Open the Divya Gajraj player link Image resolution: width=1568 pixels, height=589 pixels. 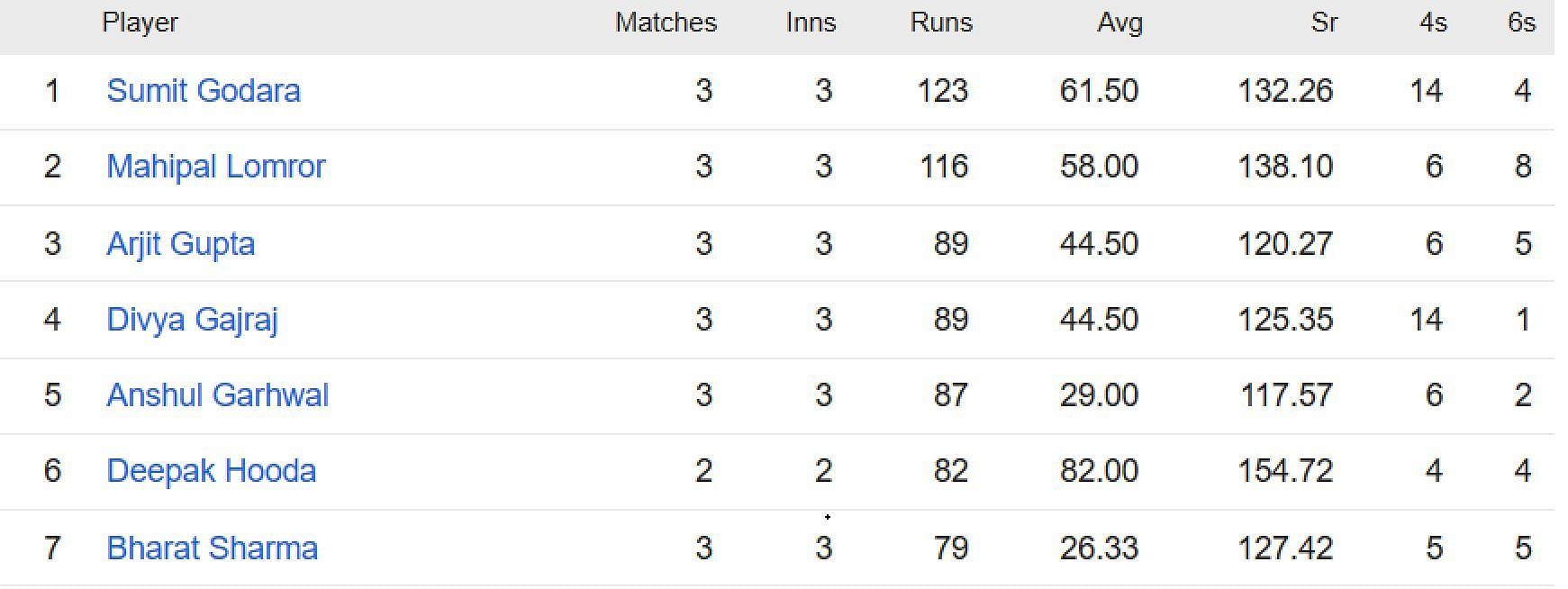point(193,320)
